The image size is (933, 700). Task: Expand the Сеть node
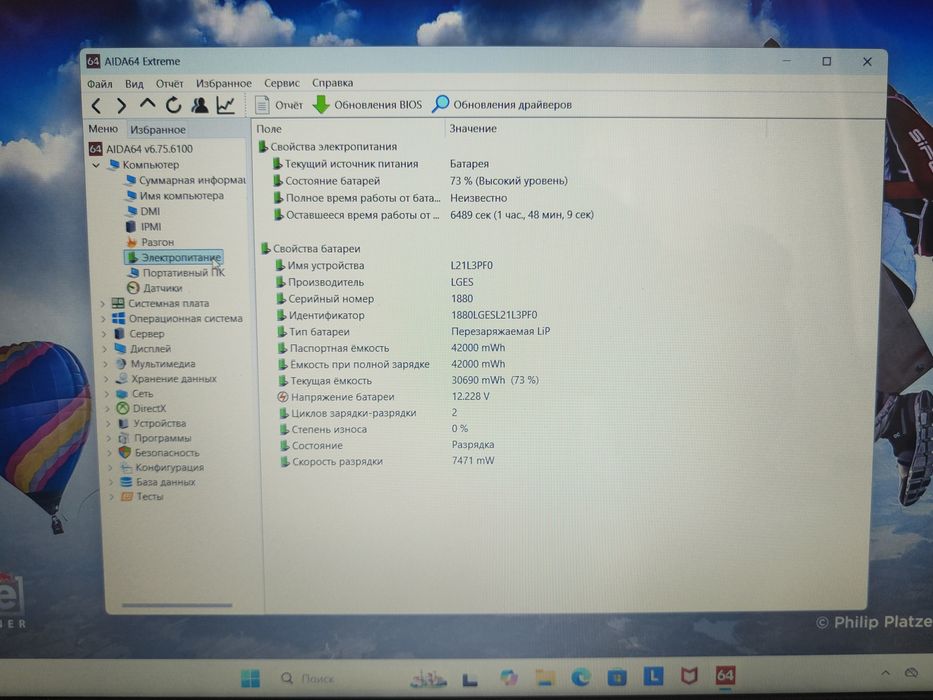(x=107, y=393)
